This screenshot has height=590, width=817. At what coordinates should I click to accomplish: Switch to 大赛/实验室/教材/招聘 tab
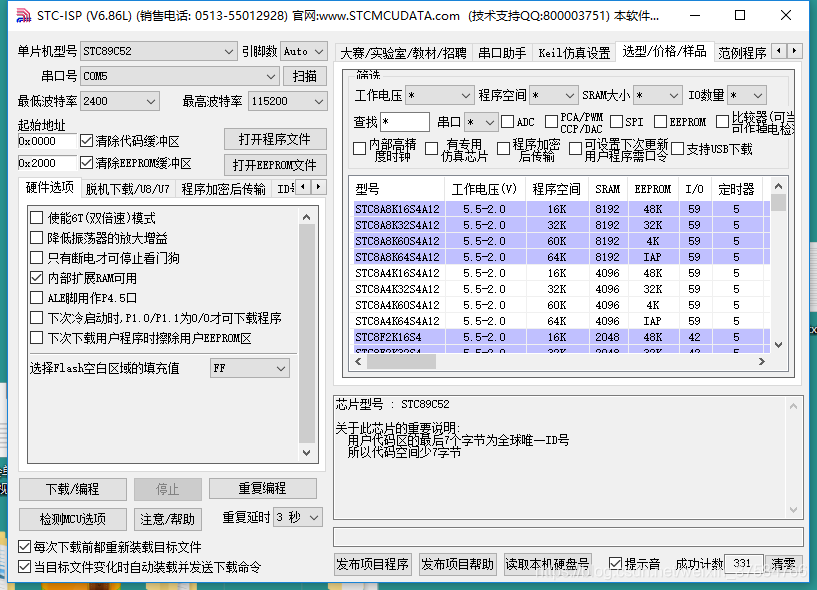coord(404,53)
